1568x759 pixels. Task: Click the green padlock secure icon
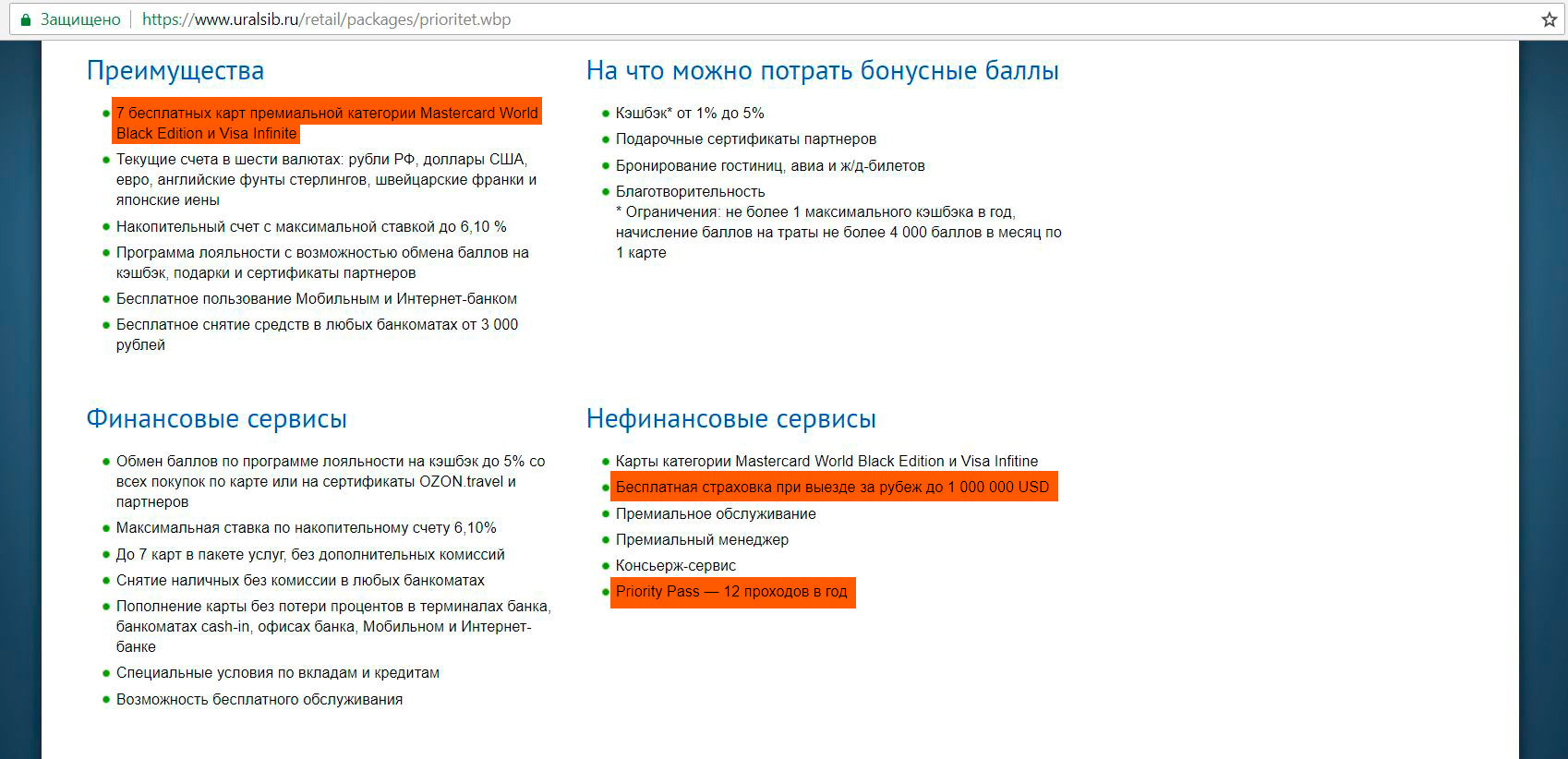26,19
